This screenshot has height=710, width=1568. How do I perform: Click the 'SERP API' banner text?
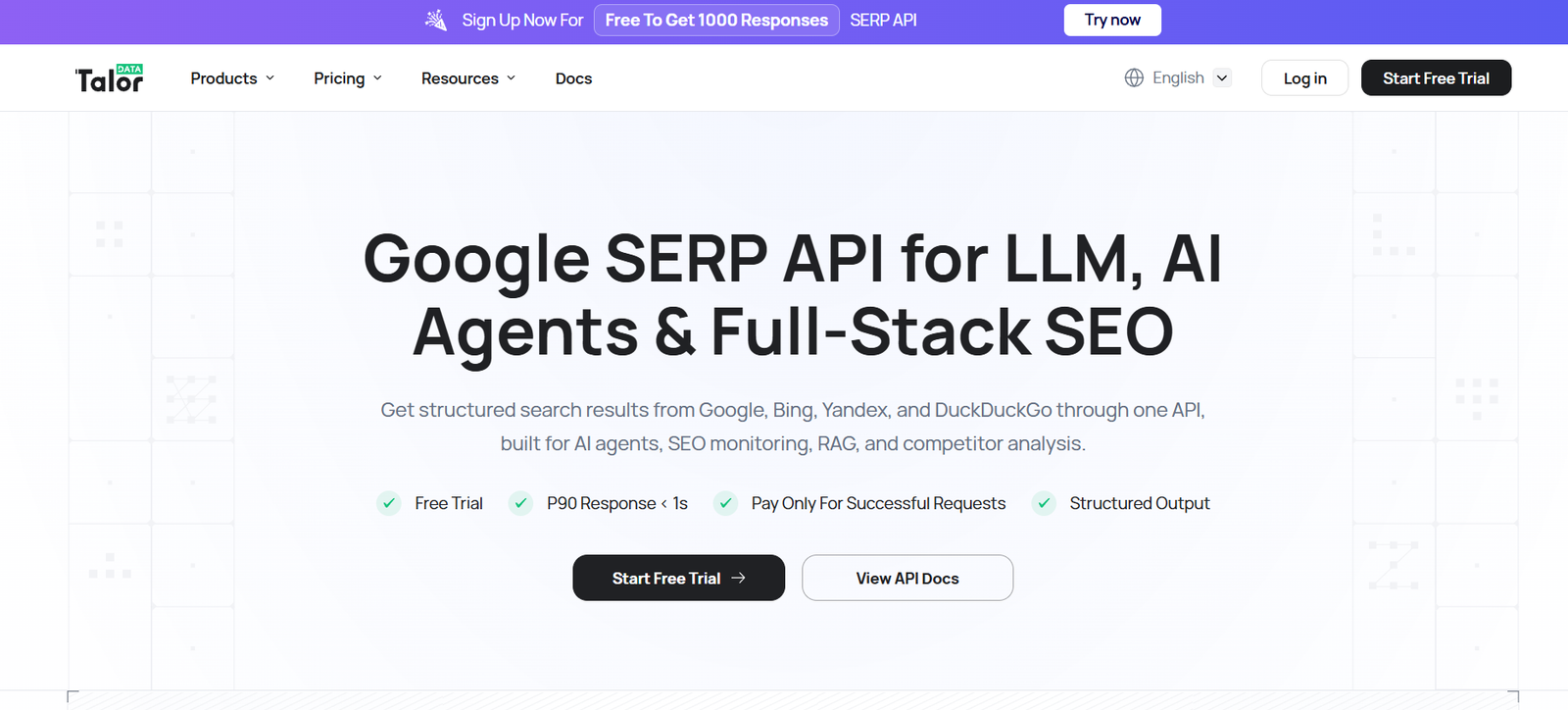(x=883, y=20)
